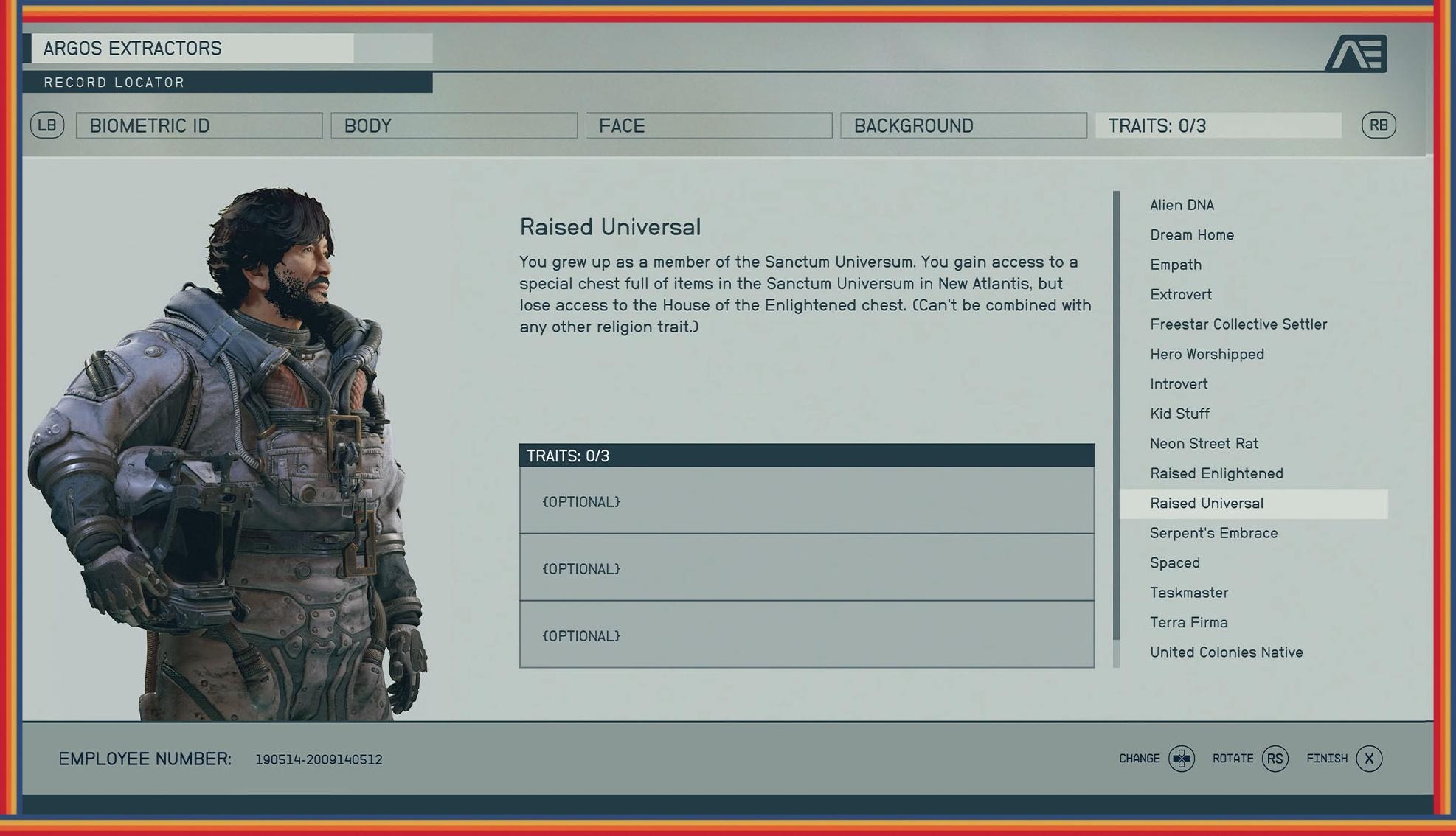Viewport: 1456px width, 836px height.
Task: Select the Terra Firma trait
Action: point(1189,622)
